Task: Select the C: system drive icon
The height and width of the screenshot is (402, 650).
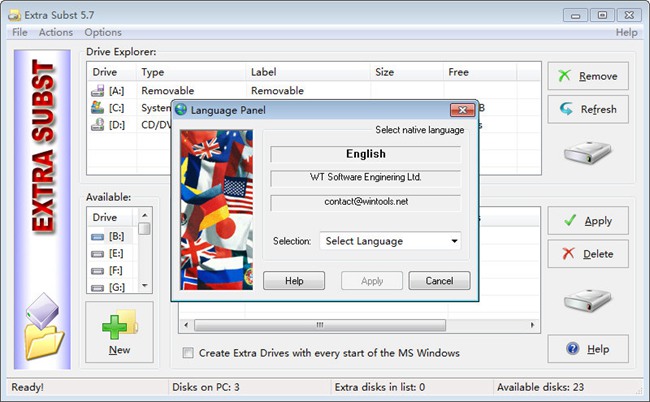Action: click(x=98, y=107)
